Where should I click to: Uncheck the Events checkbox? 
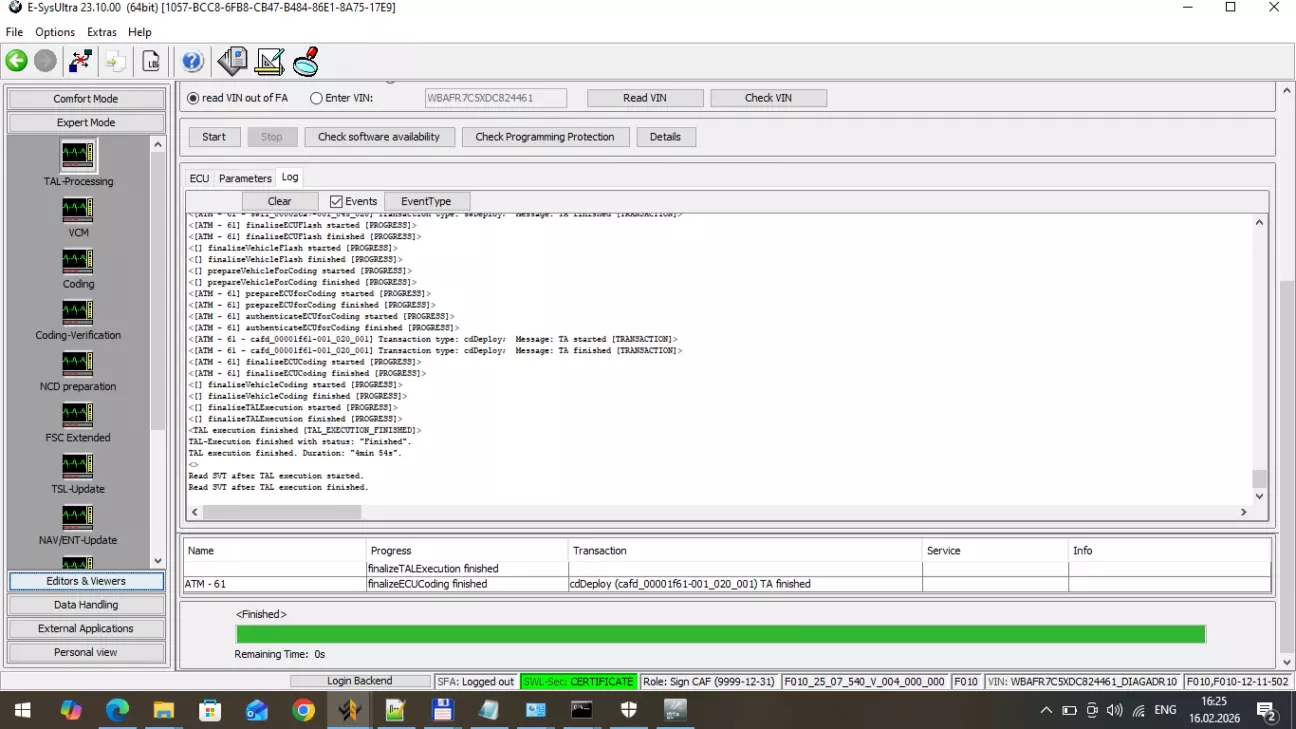coord(336,201)
